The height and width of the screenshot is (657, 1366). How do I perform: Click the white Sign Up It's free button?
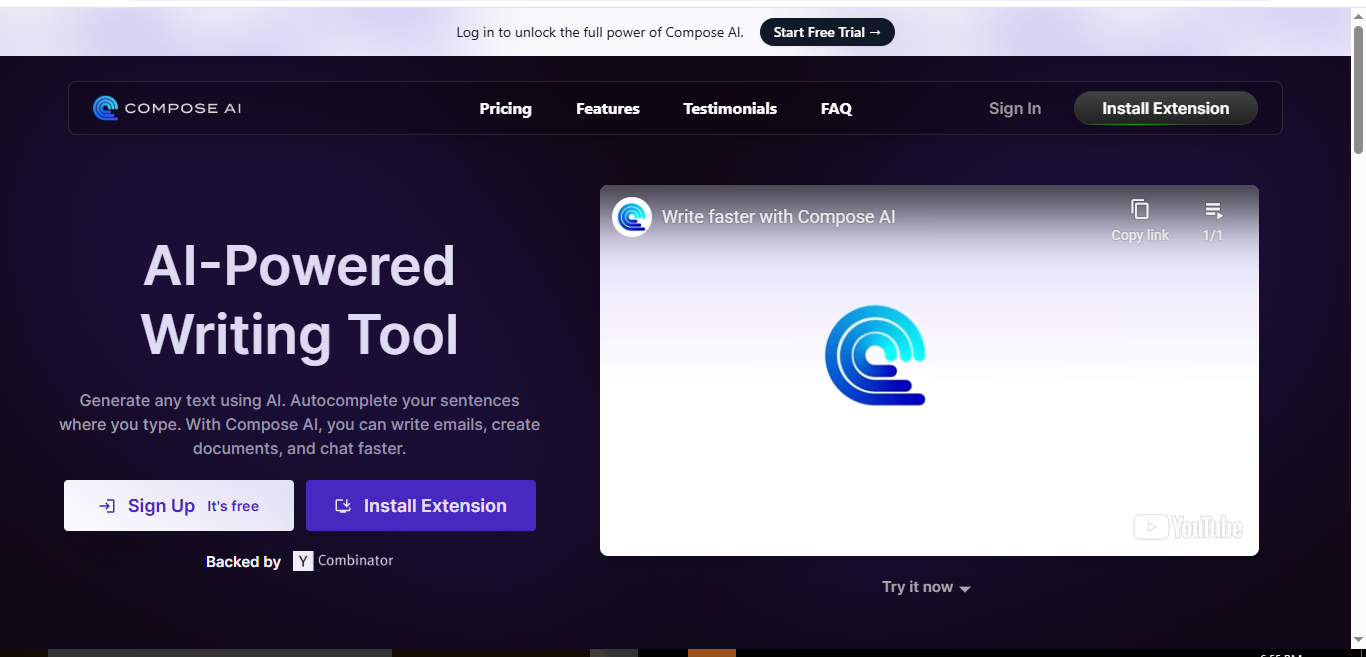click(x=179, y=506)
